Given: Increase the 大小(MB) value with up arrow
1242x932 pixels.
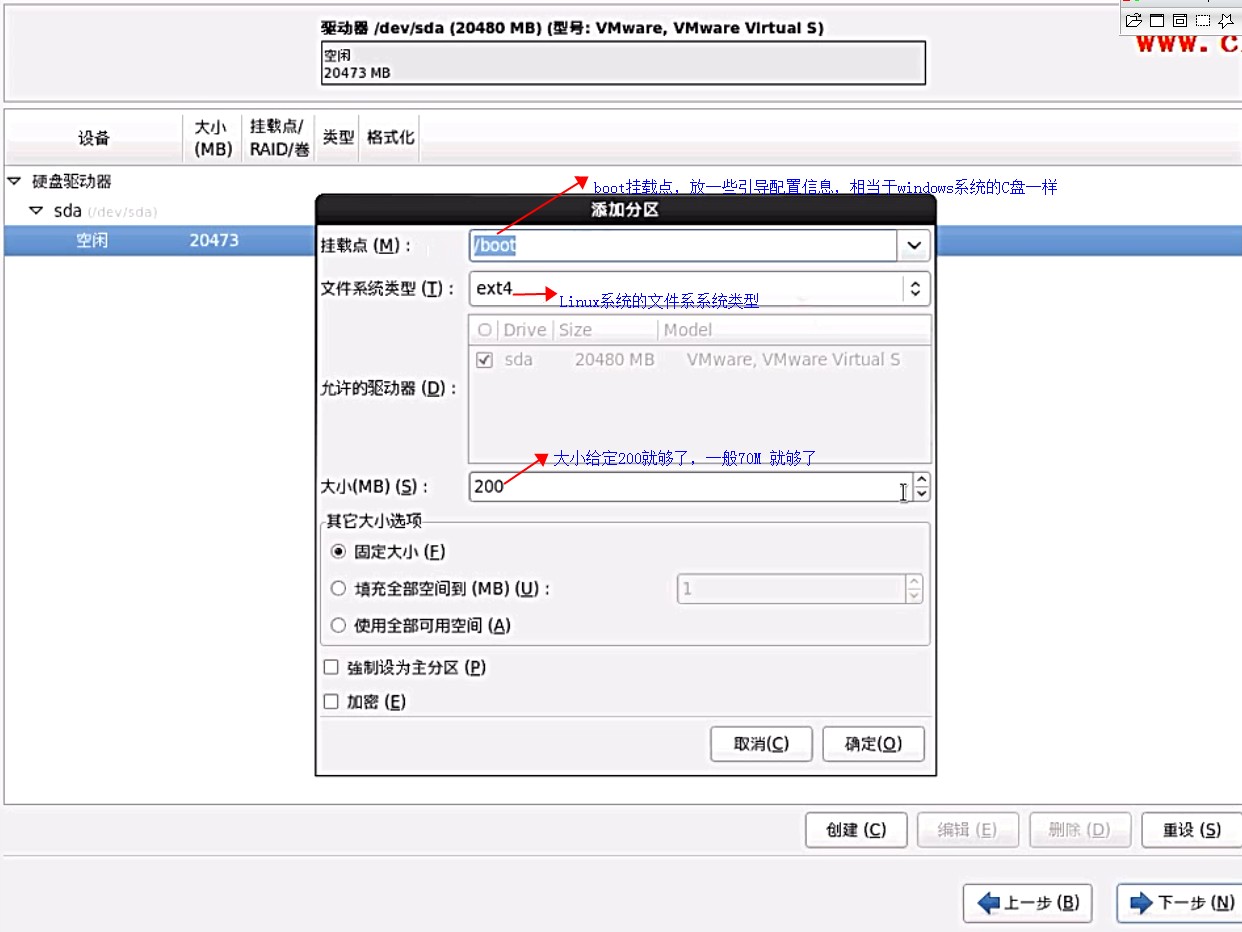Looking at the screenshot, I should 922,481.
